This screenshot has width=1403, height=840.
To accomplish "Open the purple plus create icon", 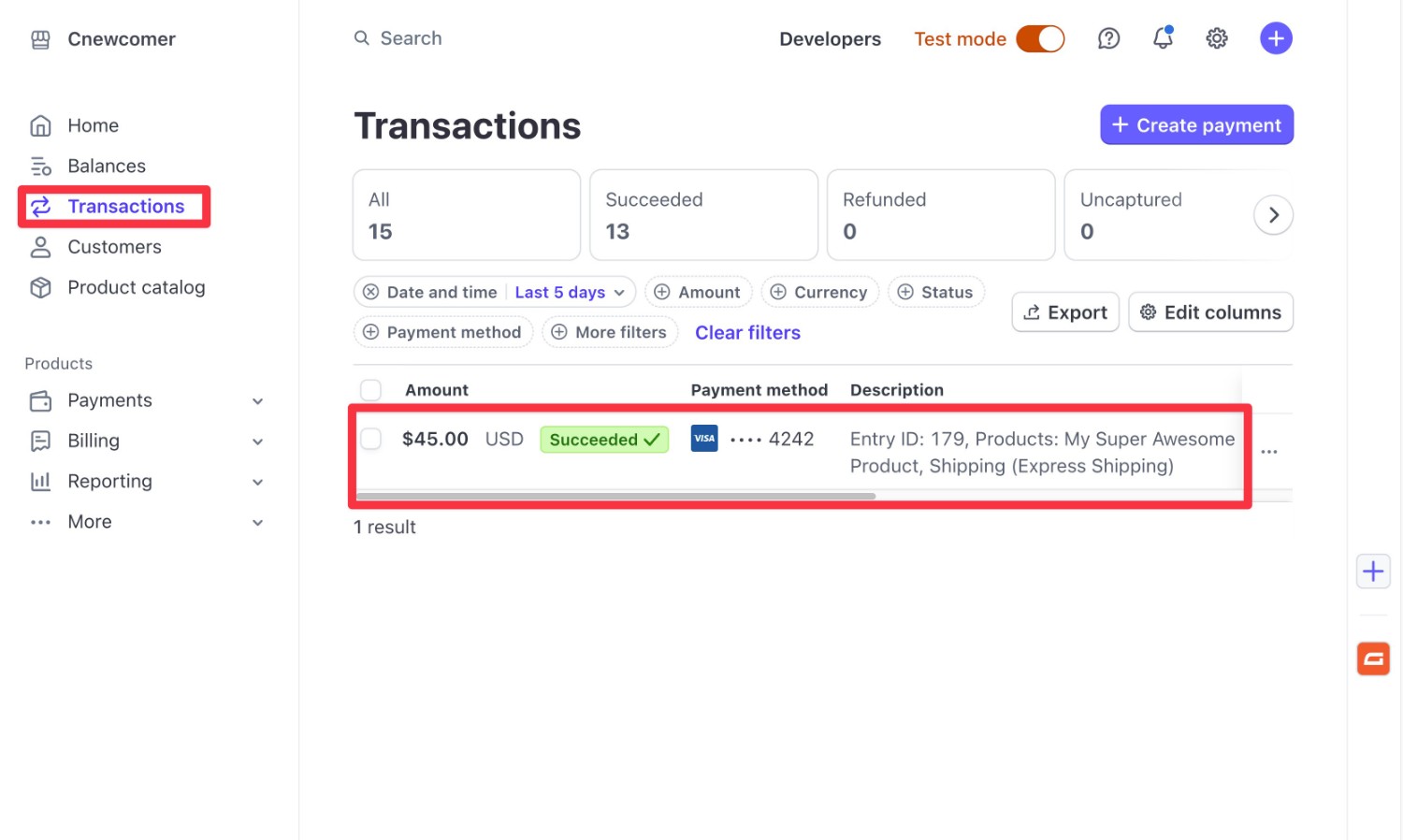I will click(x=1276, y=37).
